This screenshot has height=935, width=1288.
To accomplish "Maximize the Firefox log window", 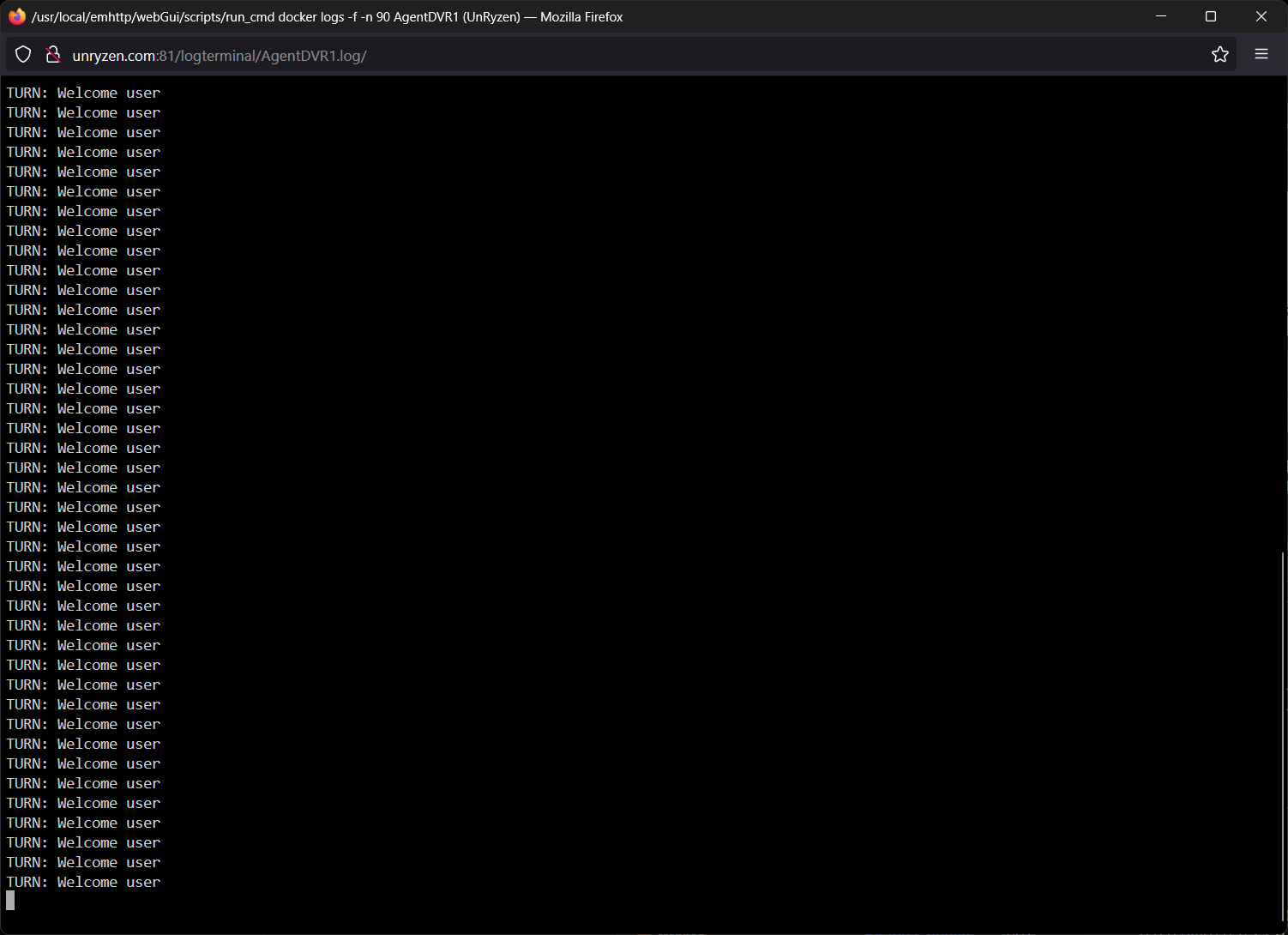I will pyautogui.click(x=1211, y=16).
